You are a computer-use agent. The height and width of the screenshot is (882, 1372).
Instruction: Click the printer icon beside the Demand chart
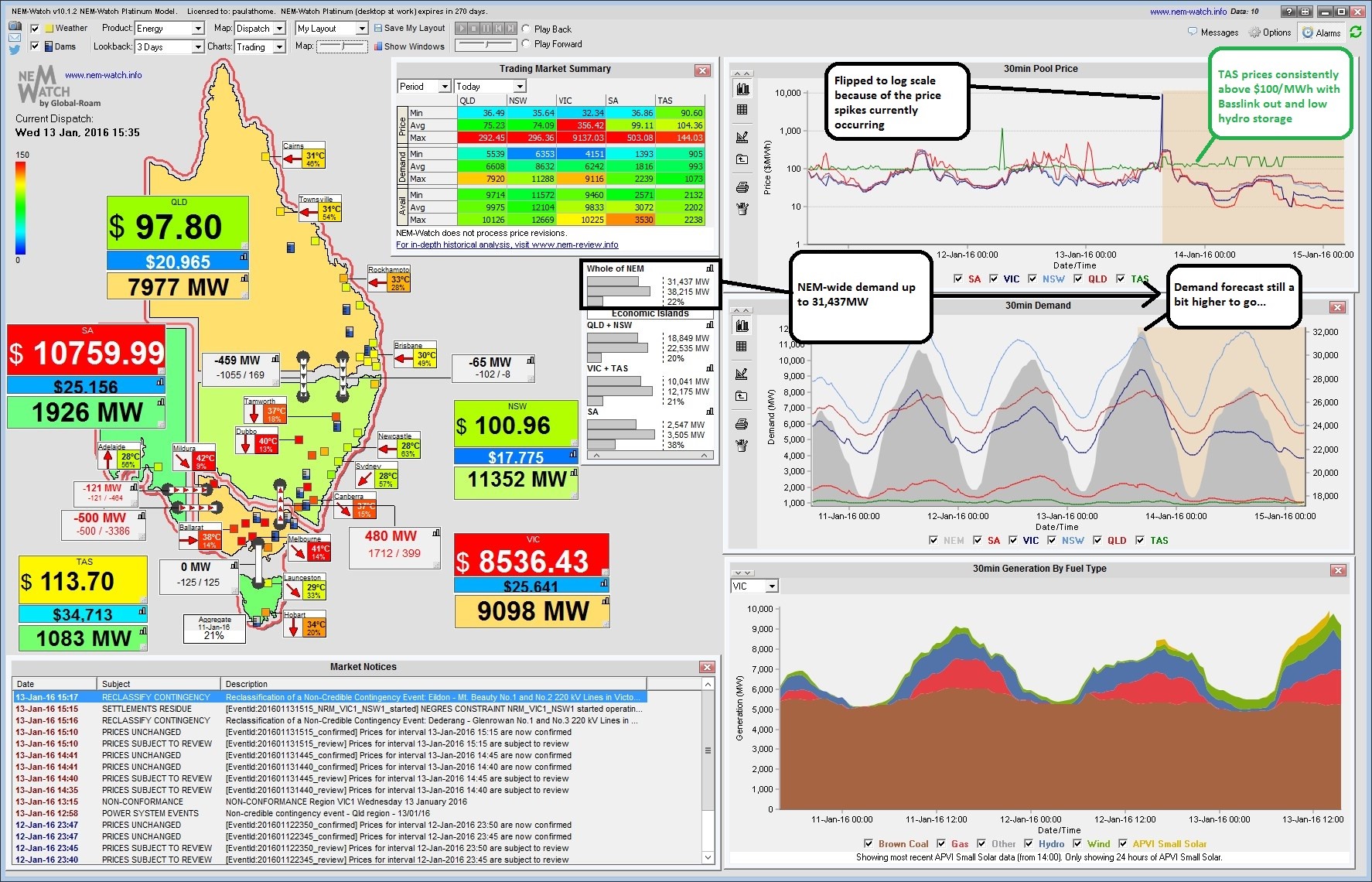(x=741, y=423)
